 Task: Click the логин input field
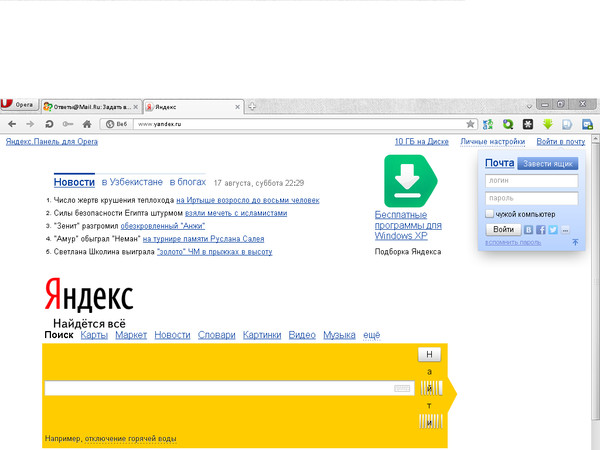click(x=532, y=181)
